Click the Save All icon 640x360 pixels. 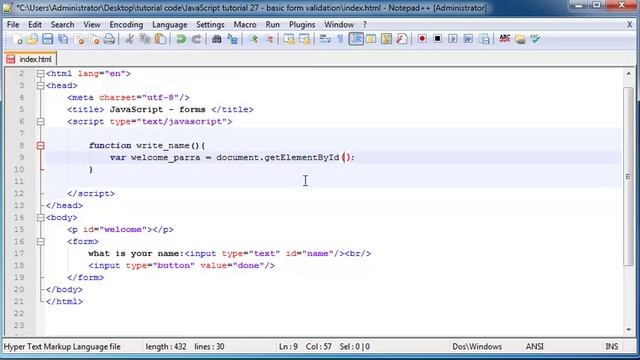pos(63,39)
